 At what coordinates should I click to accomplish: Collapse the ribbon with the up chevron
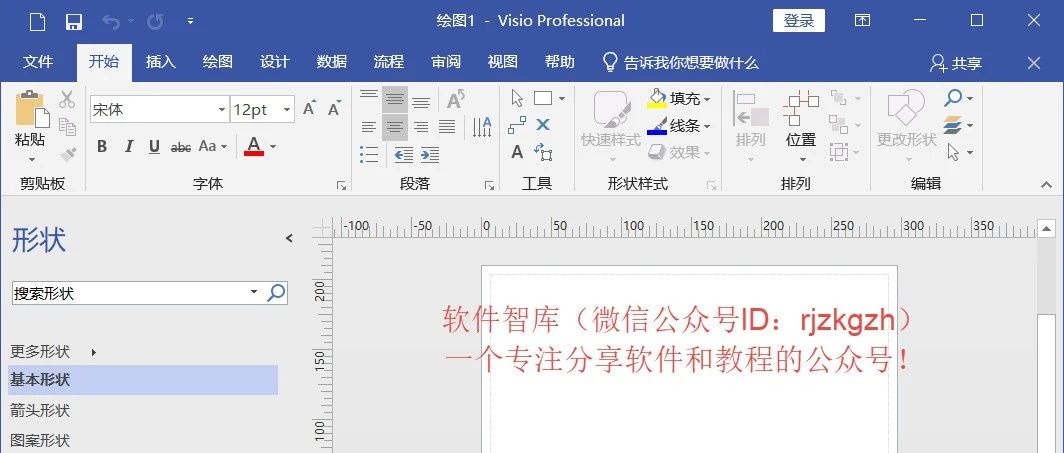1046,184
